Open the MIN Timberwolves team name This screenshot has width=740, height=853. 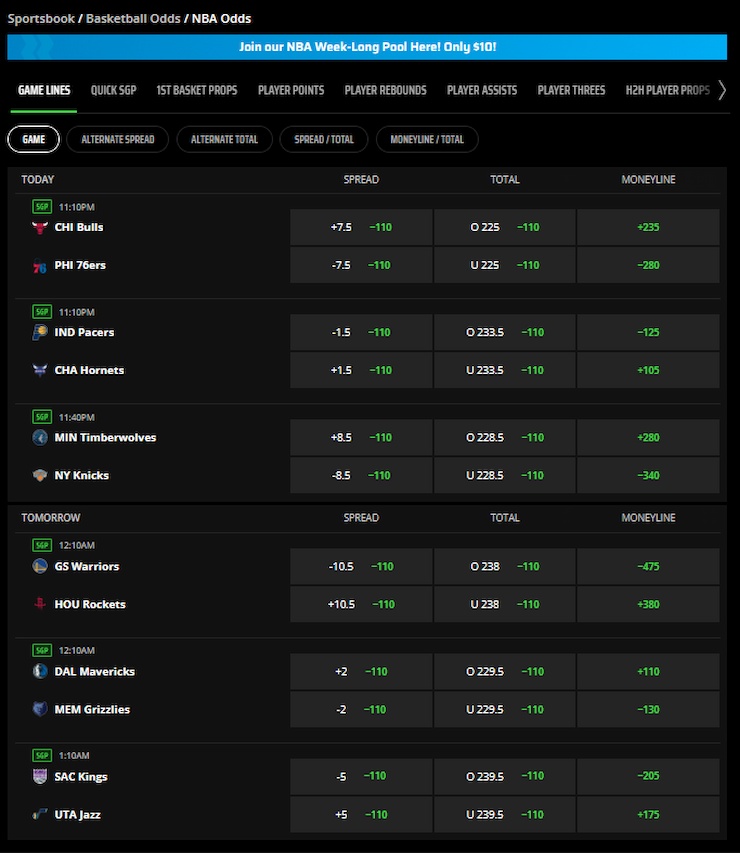coord(105,437)
